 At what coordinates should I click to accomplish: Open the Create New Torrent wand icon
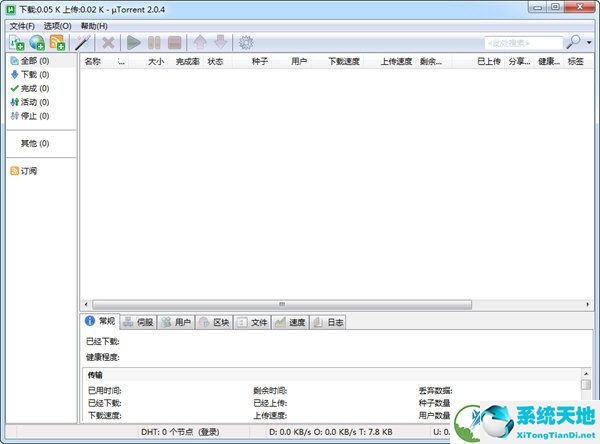coord(83,42)
